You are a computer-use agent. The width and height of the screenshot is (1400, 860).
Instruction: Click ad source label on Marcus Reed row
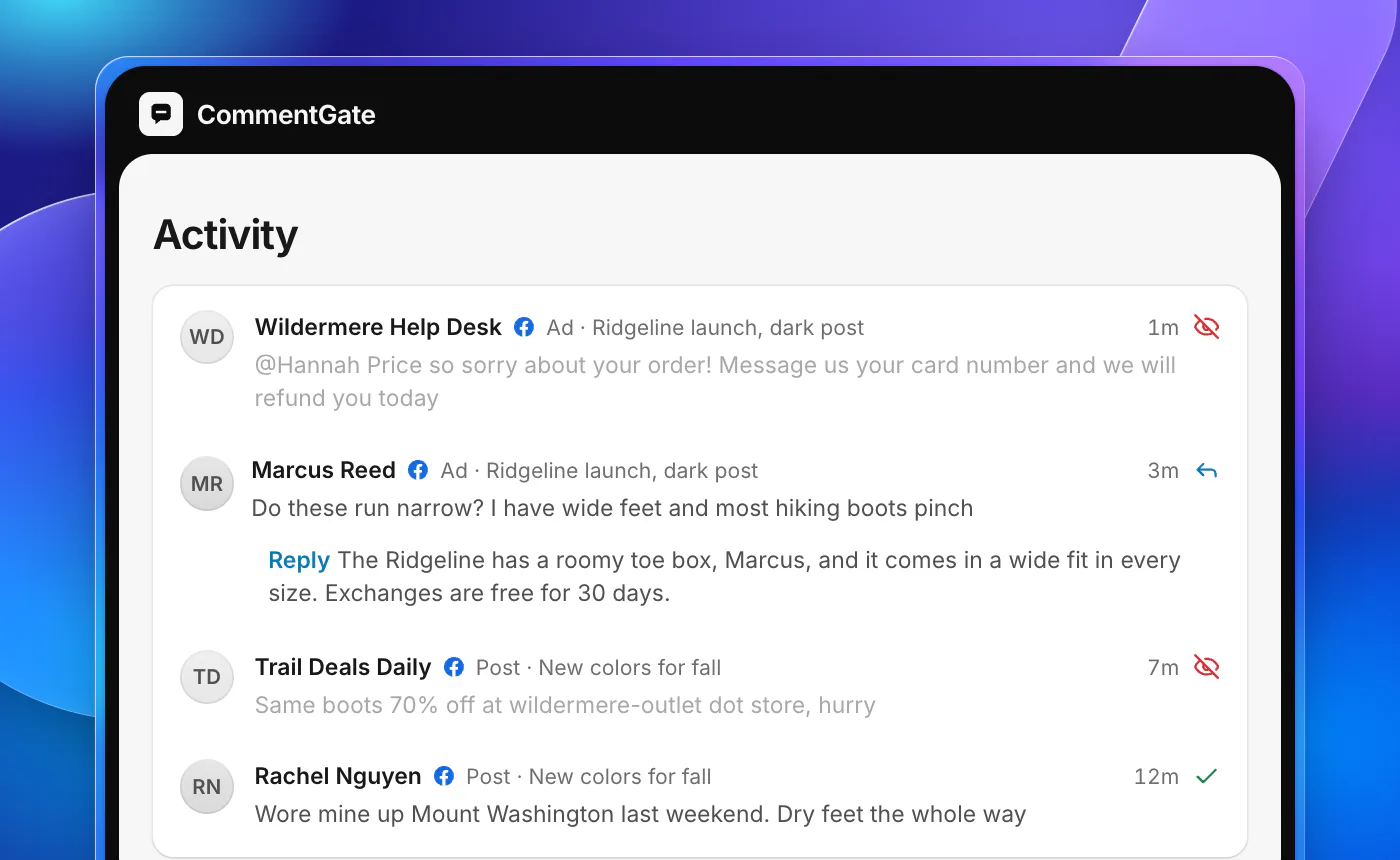[599, 471]
